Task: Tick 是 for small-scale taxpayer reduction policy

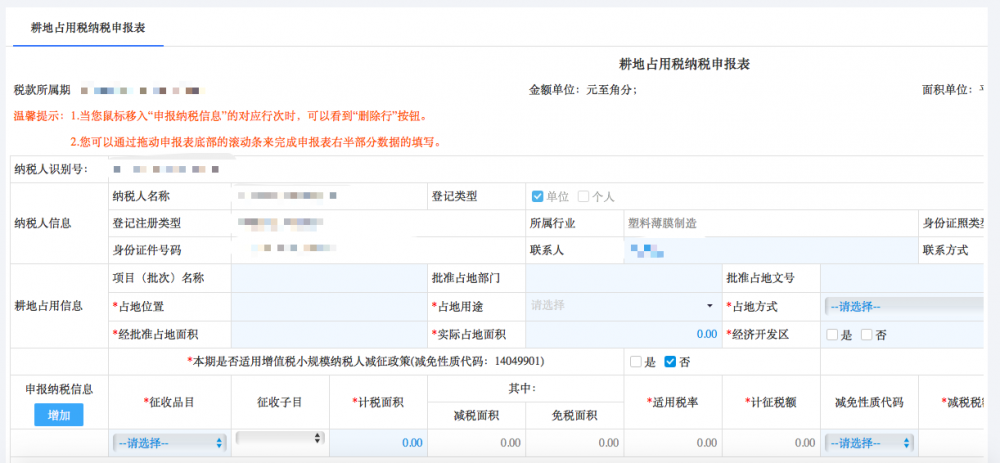Action: [635, 362]
